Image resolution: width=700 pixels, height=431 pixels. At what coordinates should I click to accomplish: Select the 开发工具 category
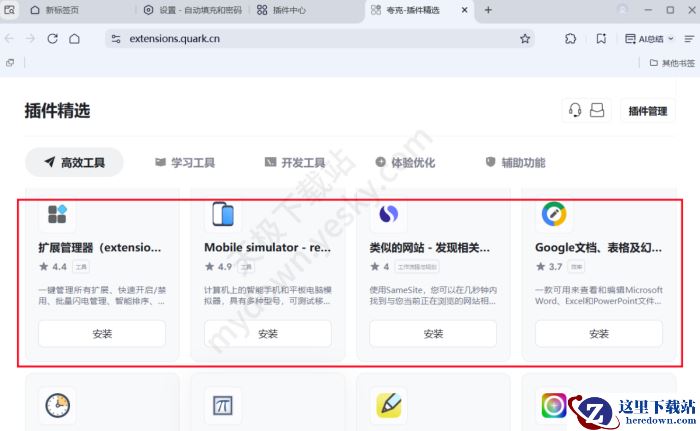click(295, 163)
